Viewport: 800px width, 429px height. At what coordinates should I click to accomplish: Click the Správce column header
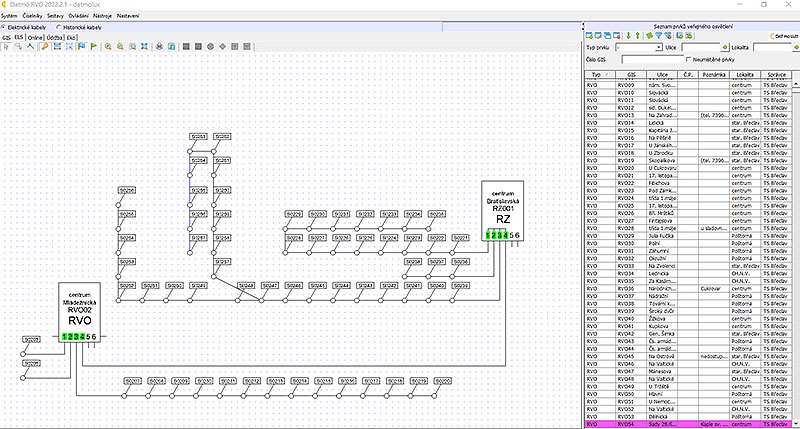click(x=776, y=74)
